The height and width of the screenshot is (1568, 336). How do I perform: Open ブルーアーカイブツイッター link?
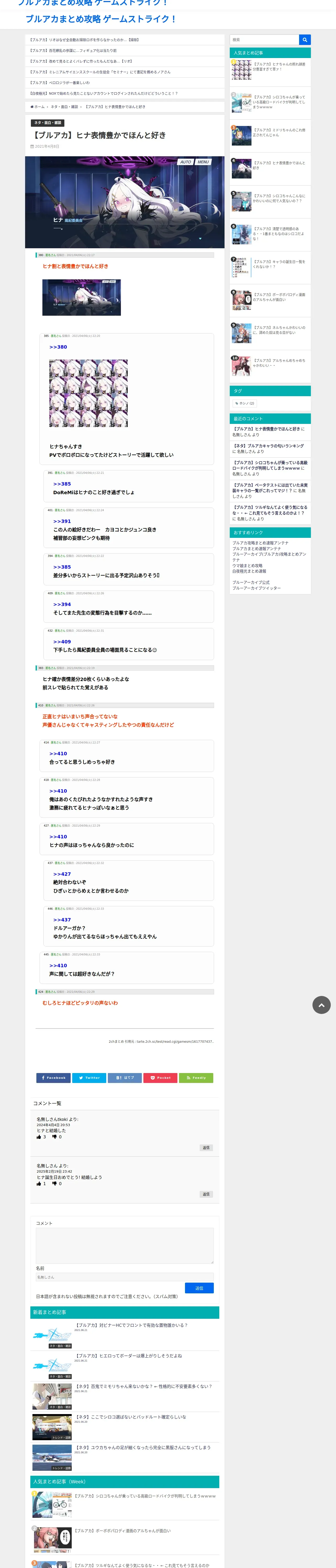256,588
